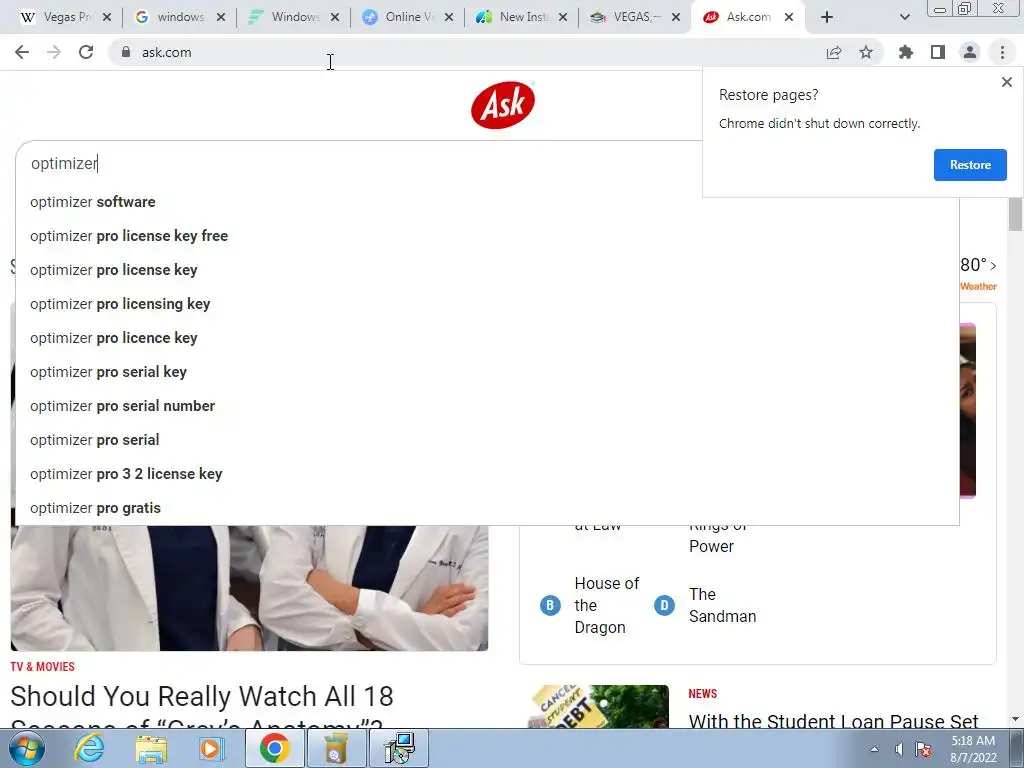This screenshot has width=1024, height=768.
Task: Open the Chrome profile avatar icon
Action: (970, 52)
